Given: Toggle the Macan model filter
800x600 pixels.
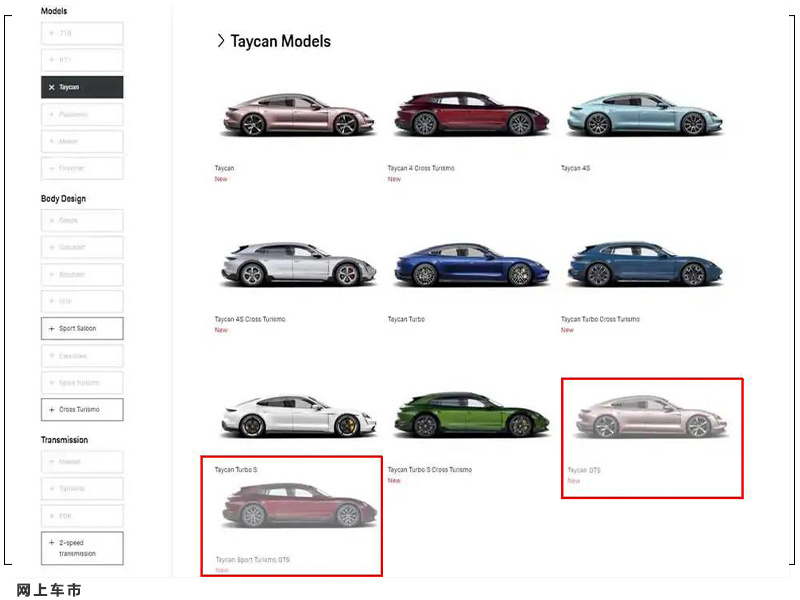Looking at the screenshot, I should (82, 141).
